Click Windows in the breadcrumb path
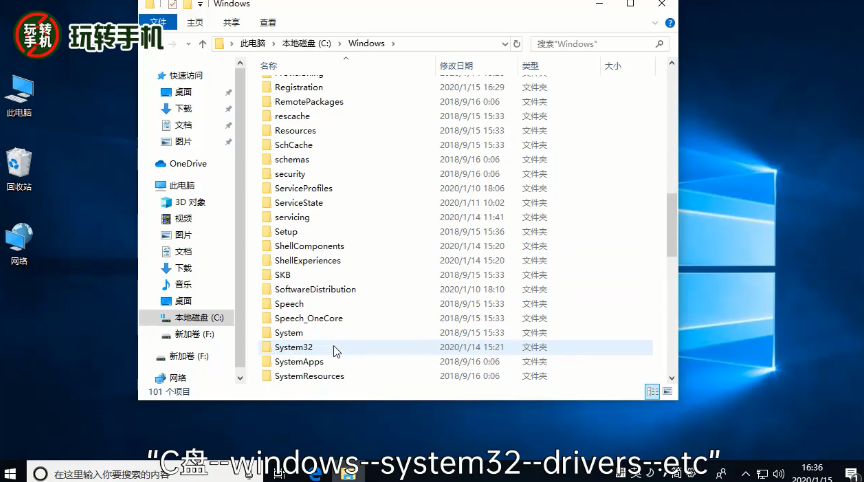The image size is (864, 482). coord(366,44)
